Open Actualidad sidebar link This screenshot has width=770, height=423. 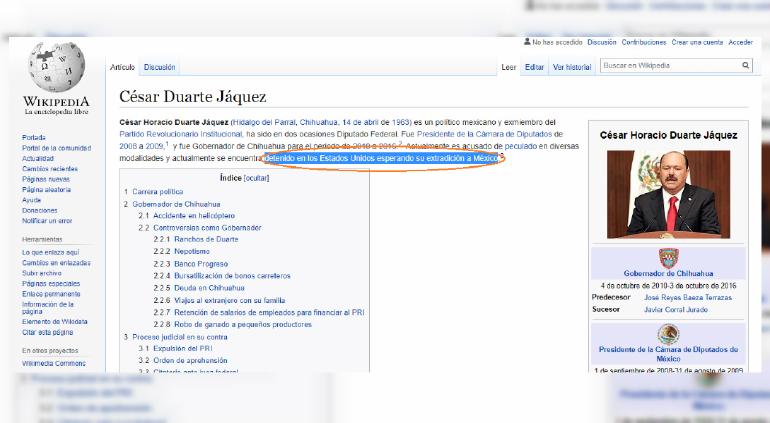(x=38, y=159)
